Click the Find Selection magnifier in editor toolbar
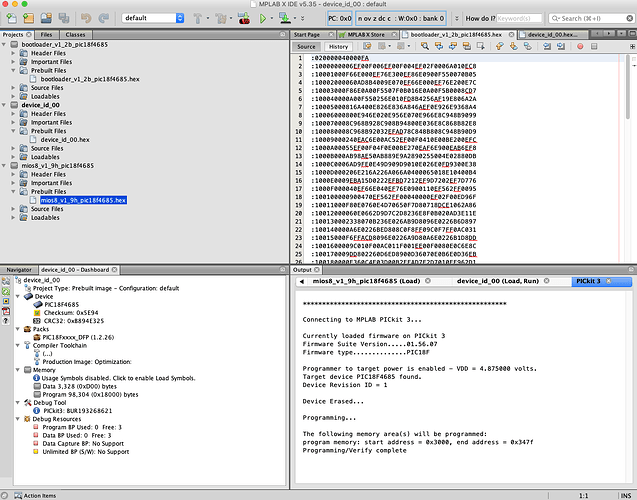 [425, 46]
